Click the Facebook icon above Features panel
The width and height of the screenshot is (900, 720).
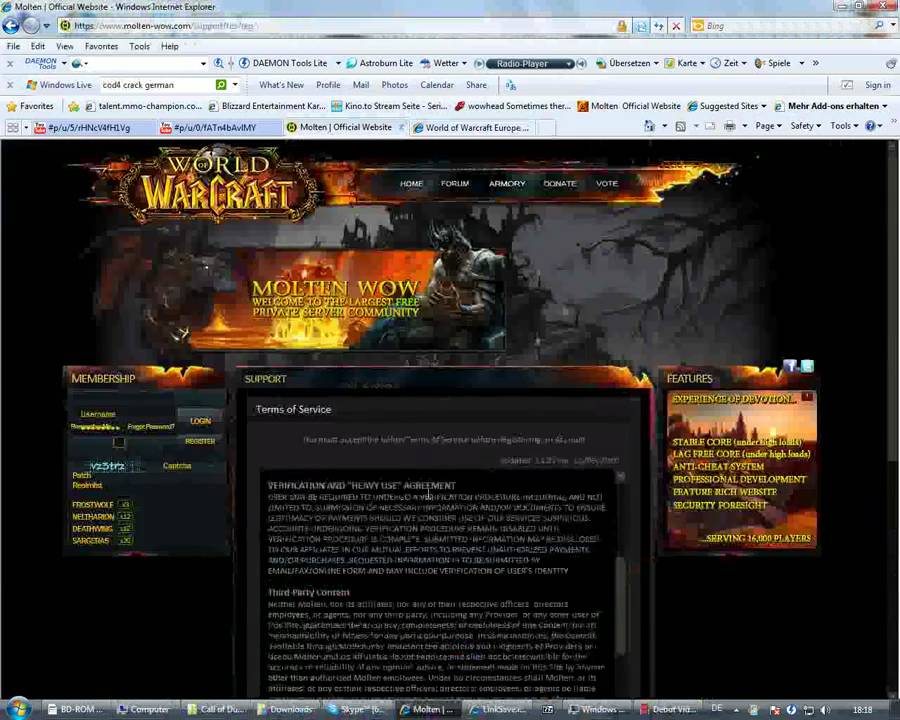click(790, 366)
